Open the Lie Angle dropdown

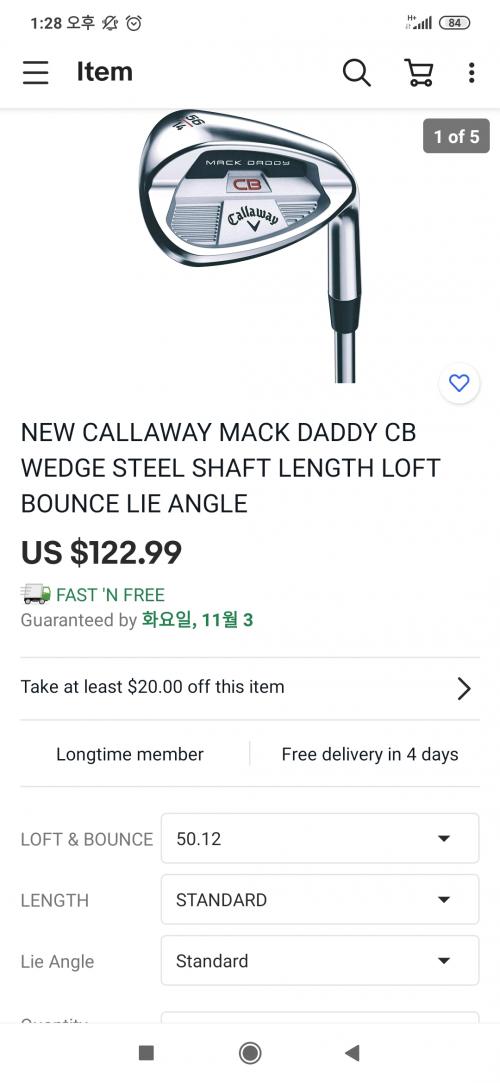click(320, 960)
